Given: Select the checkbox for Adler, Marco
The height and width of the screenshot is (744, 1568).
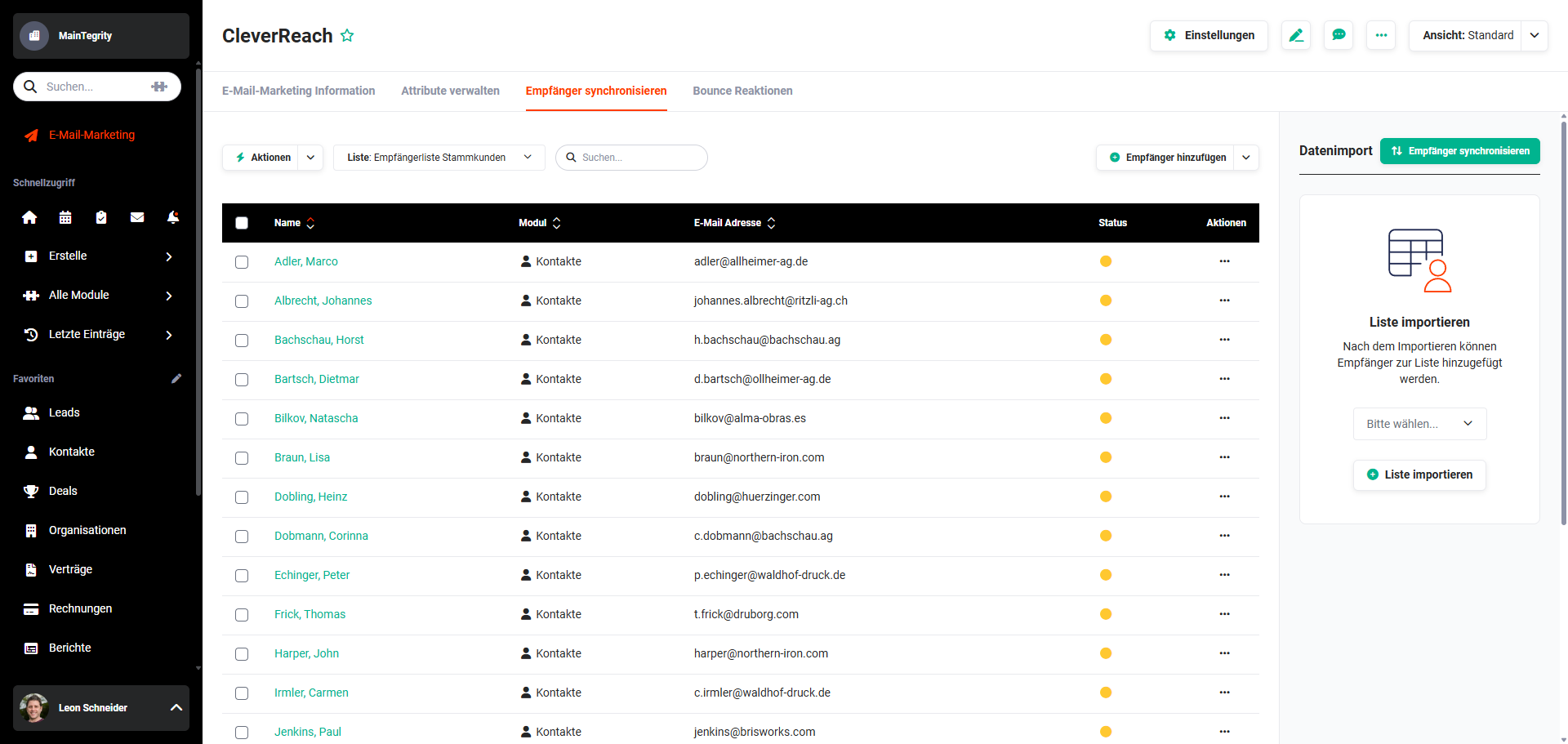Looking at the screenshot, I should pyautogui.click(x=242, y=262).
